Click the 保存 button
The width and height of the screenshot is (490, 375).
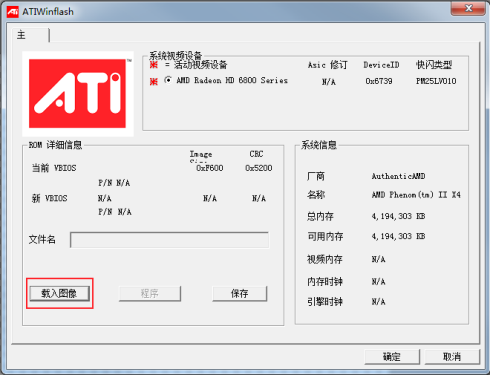click(x=240, y=293)
